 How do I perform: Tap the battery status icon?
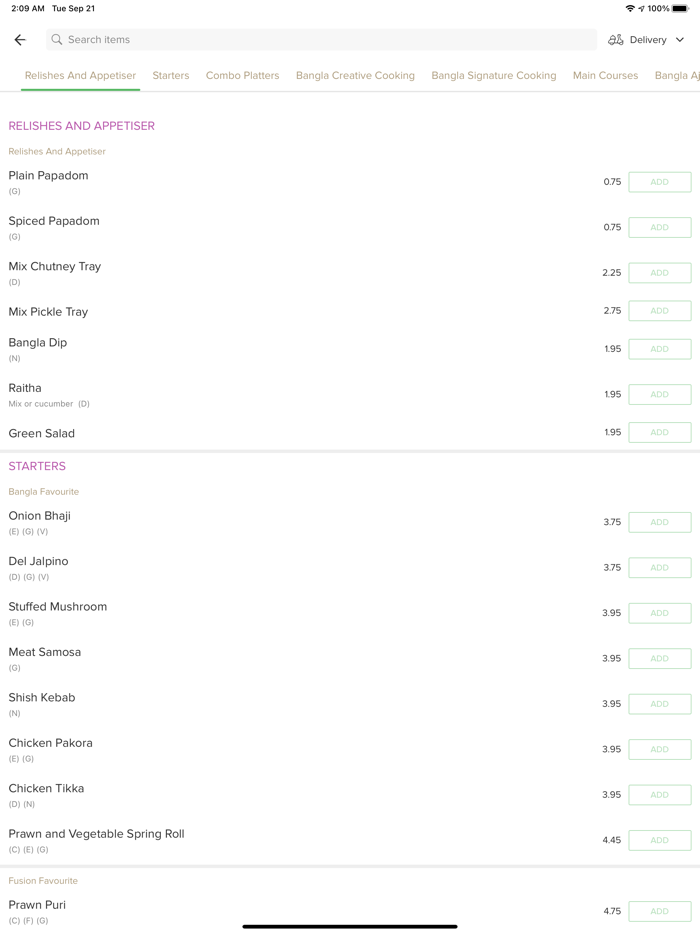[x=680, y=8]
